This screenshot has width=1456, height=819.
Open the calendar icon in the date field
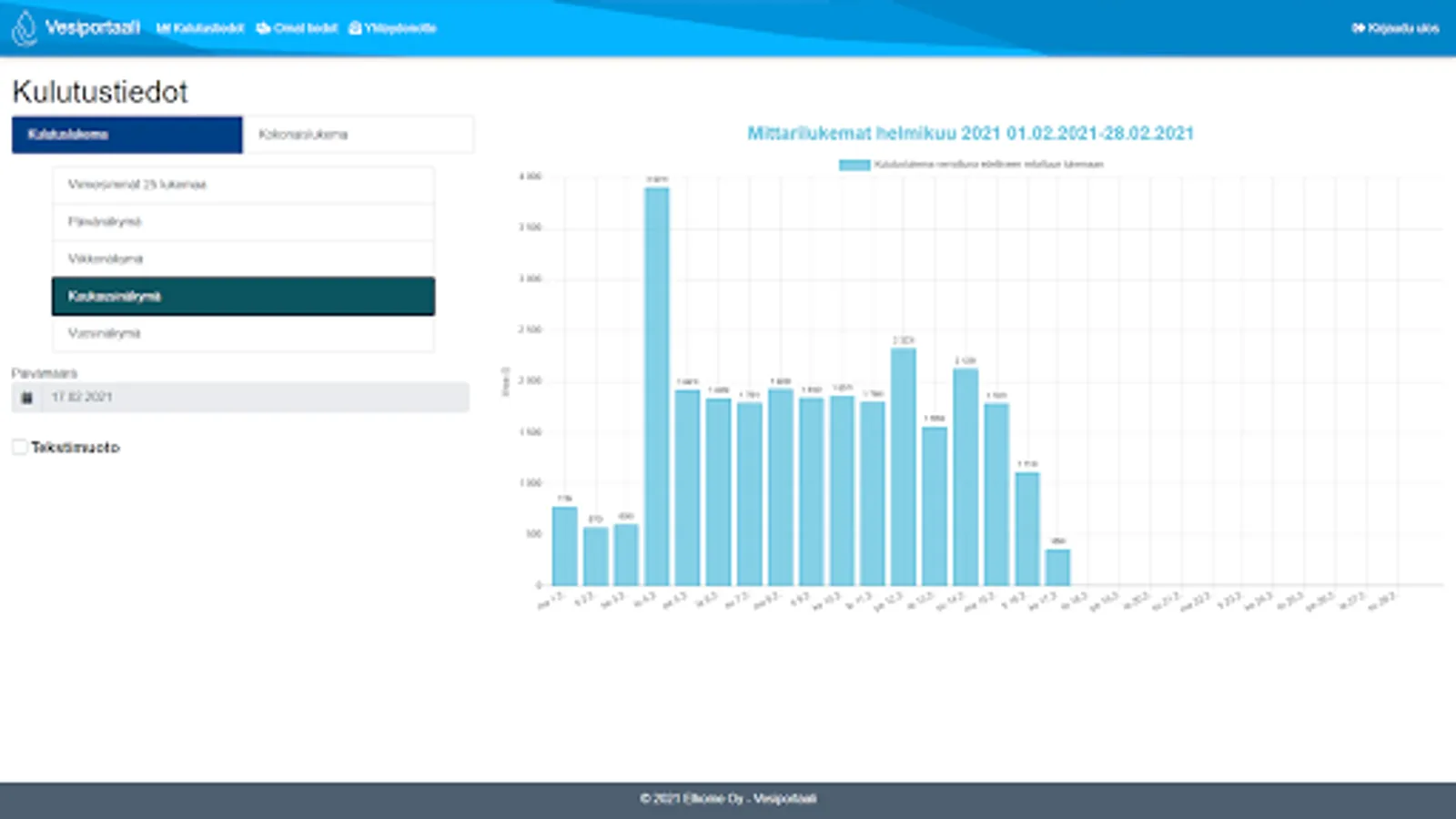coord(27,397)
